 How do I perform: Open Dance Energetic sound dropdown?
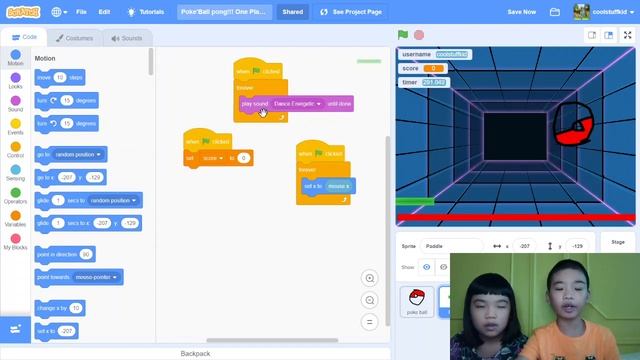coord(297,104)
